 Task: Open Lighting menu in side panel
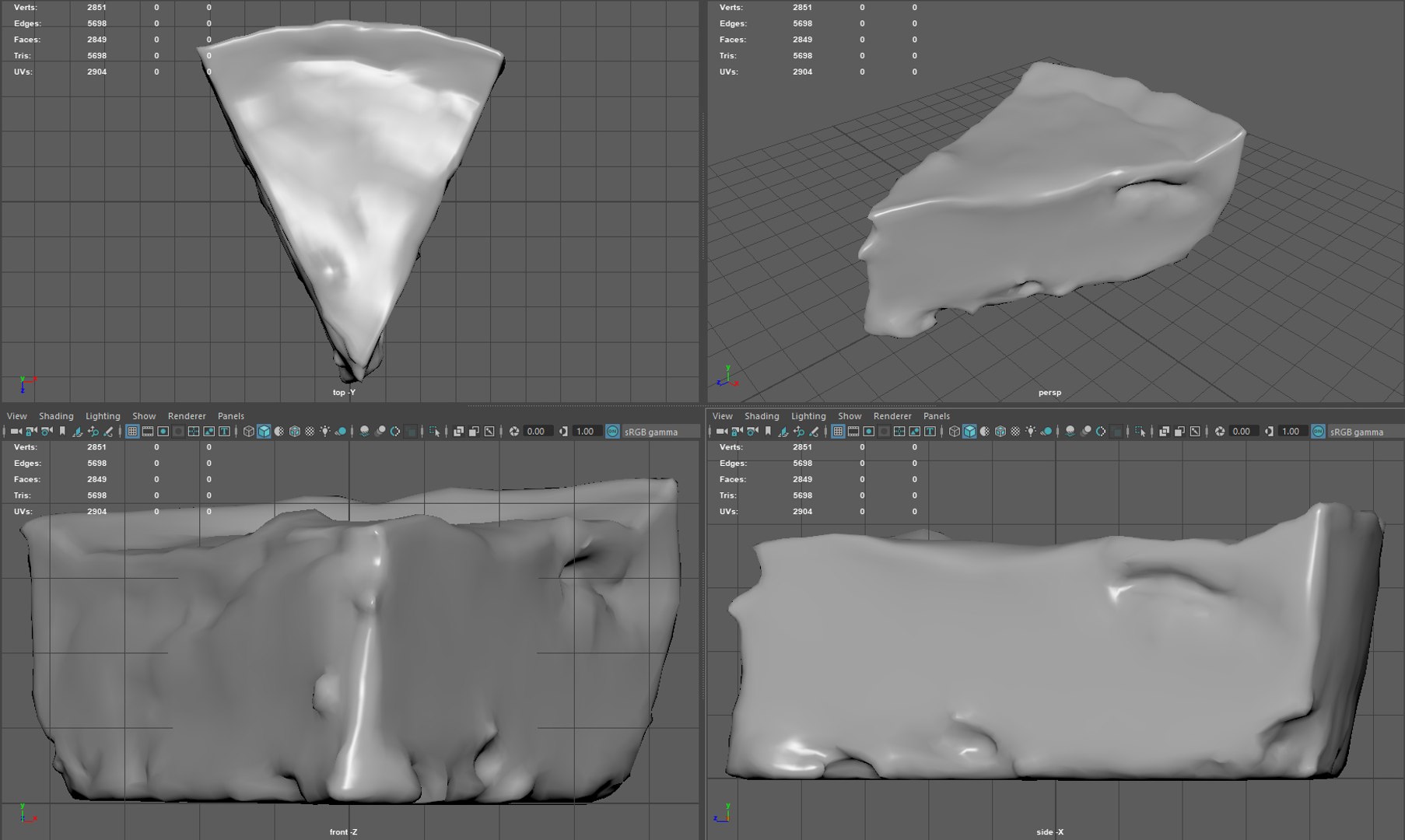808,416
